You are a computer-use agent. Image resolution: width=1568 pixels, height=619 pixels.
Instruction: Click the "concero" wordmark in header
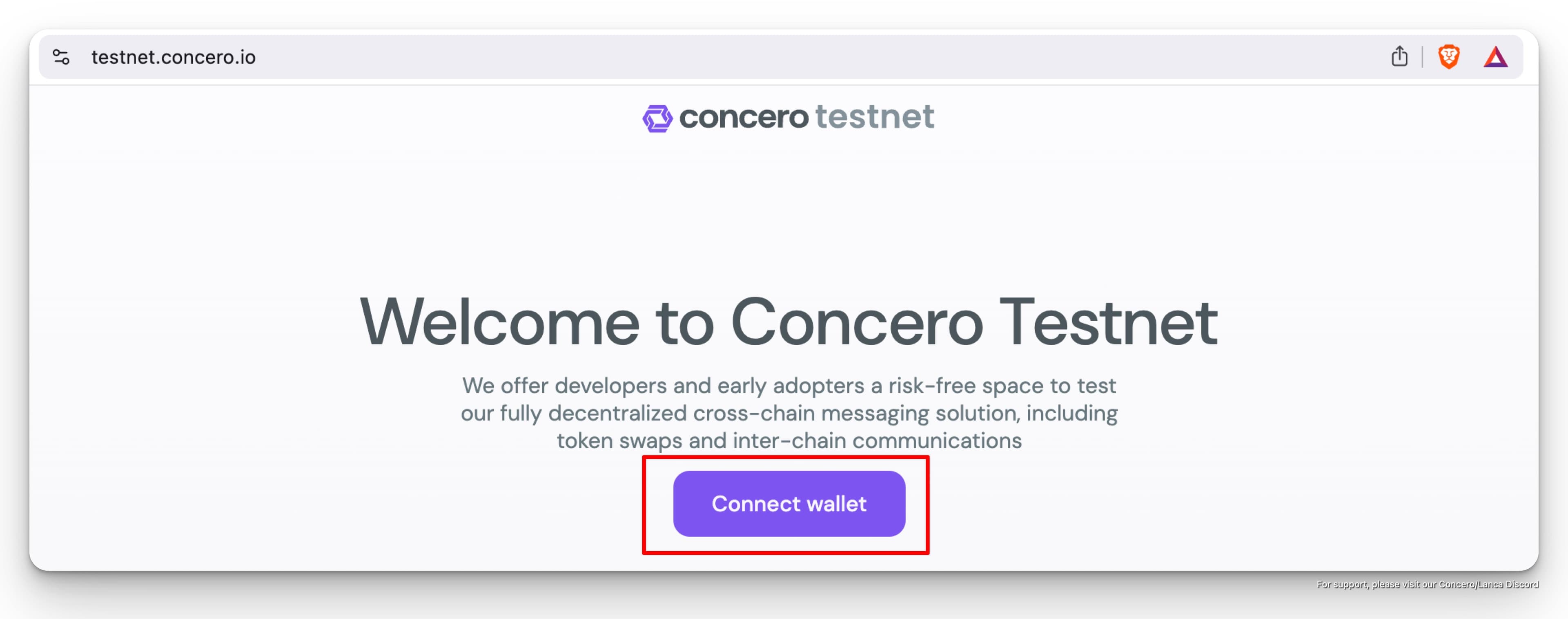pyautogui.click(x=744, y=117)
